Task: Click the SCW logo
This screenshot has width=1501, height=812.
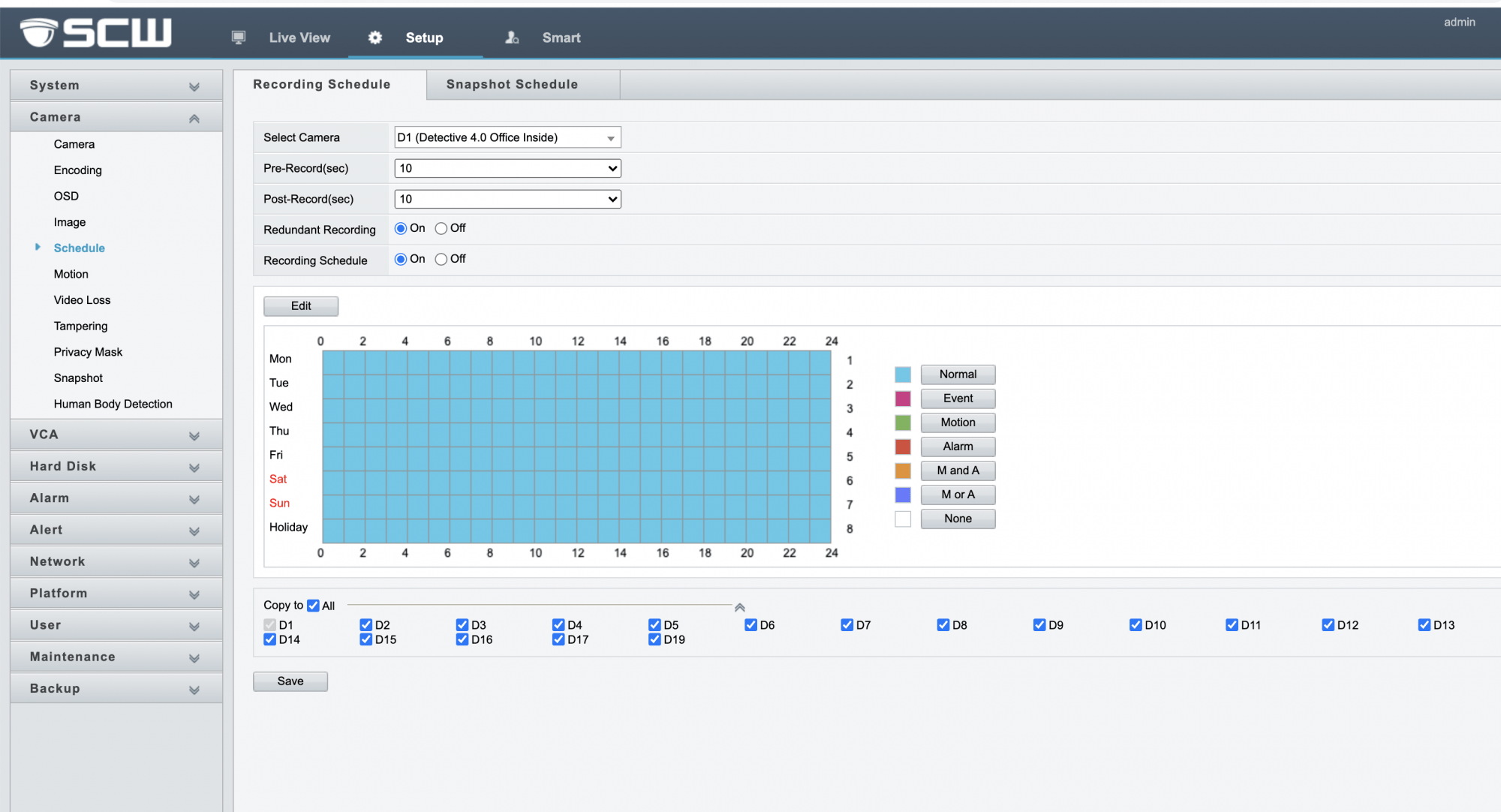Action: (94, 32)
